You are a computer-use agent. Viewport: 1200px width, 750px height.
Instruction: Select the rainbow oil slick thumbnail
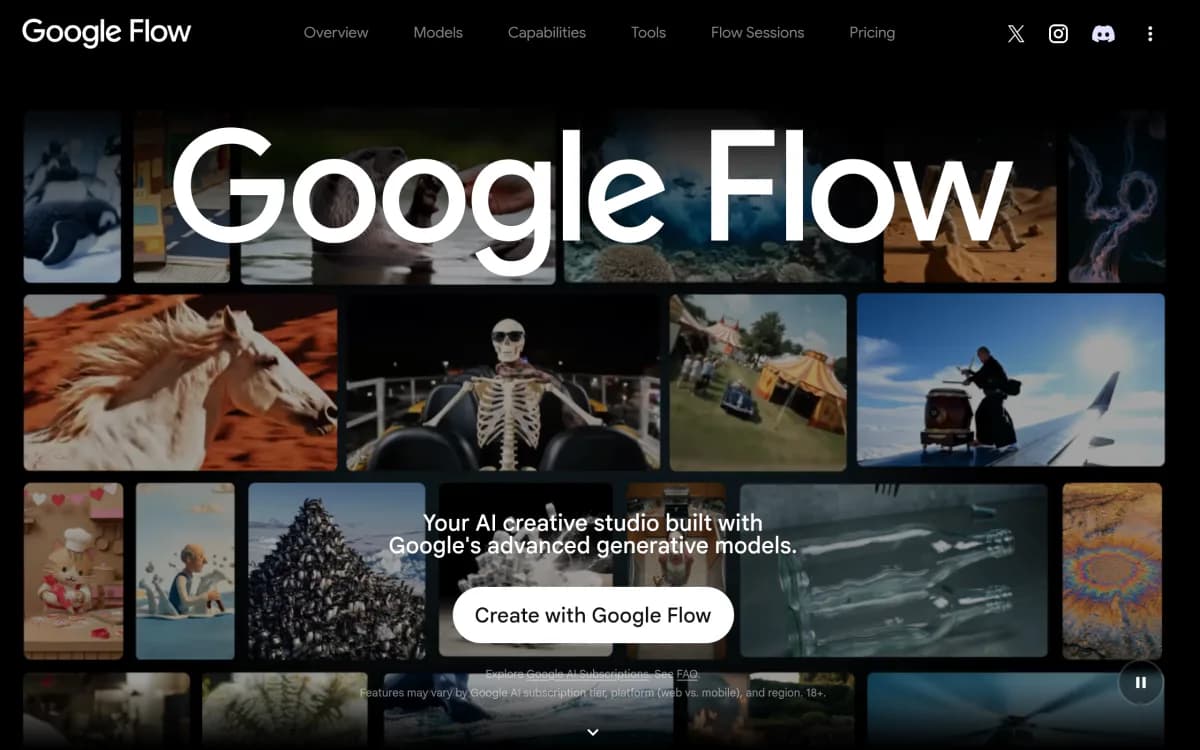point(1112,571)
